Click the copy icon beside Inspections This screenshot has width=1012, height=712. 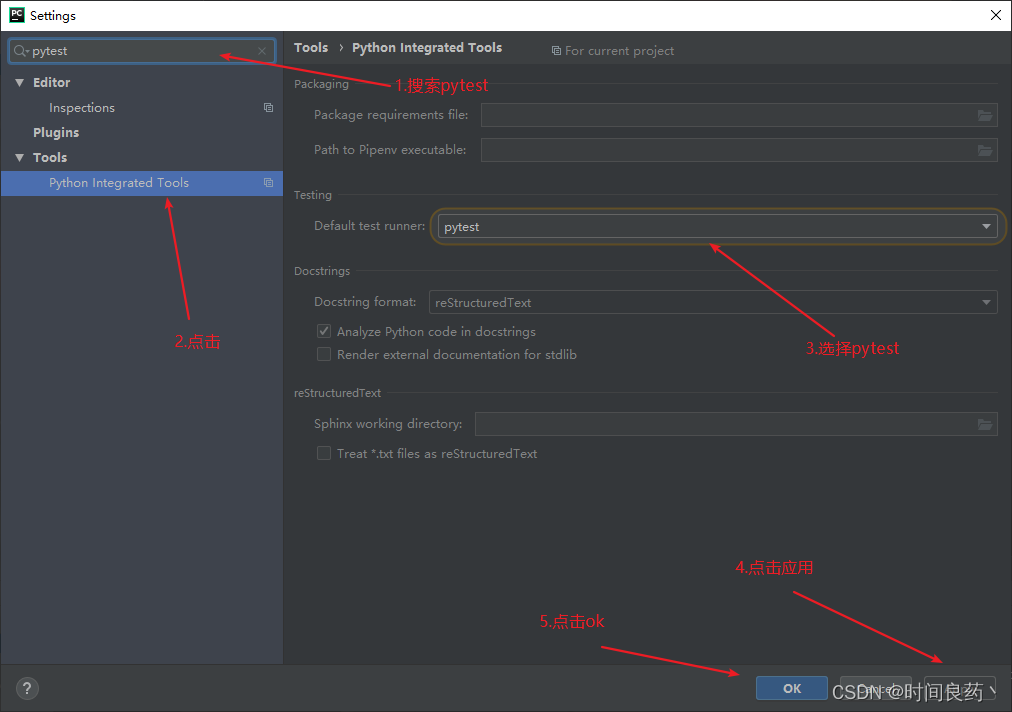coord(268,107)
